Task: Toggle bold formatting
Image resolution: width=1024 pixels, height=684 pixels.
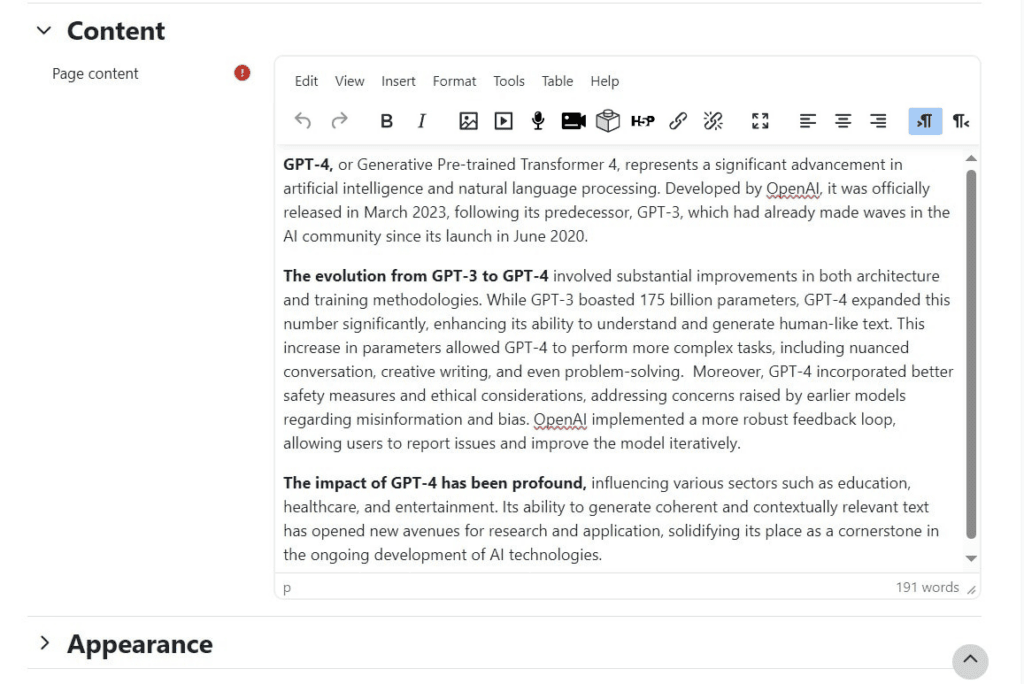Action: [x=387, y=121]
